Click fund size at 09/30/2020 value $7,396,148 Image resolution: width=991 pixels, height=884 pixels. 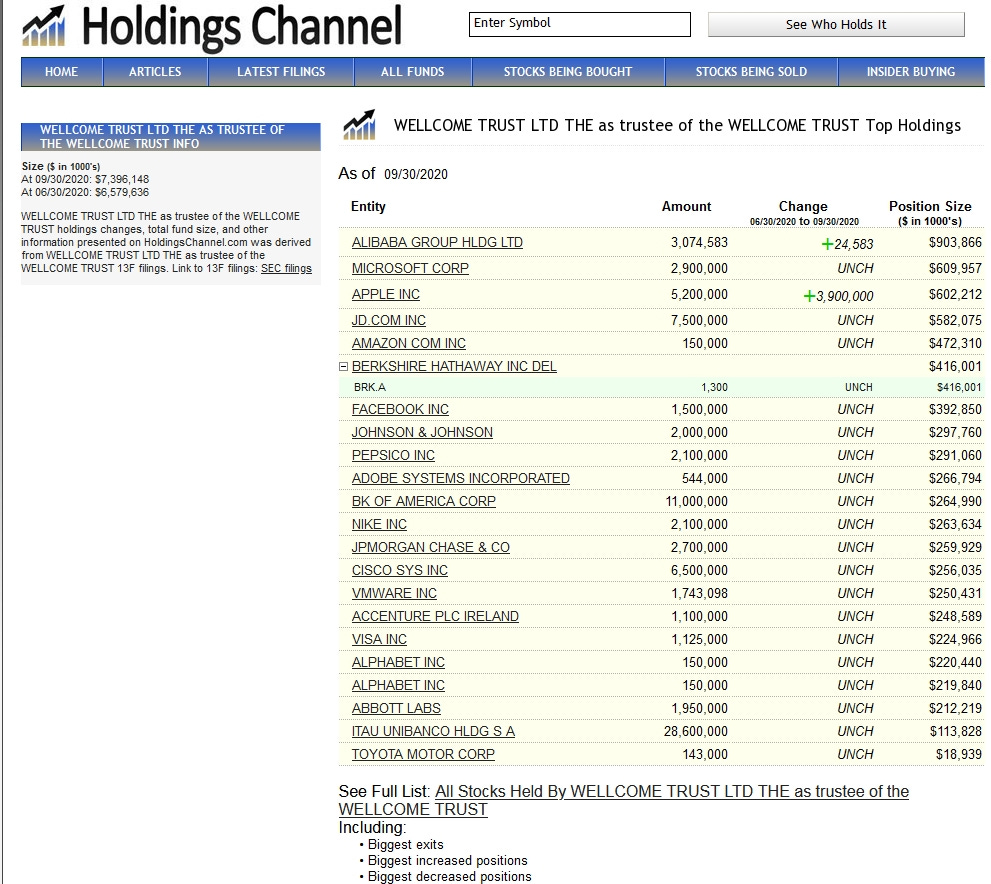coord(122,179)
